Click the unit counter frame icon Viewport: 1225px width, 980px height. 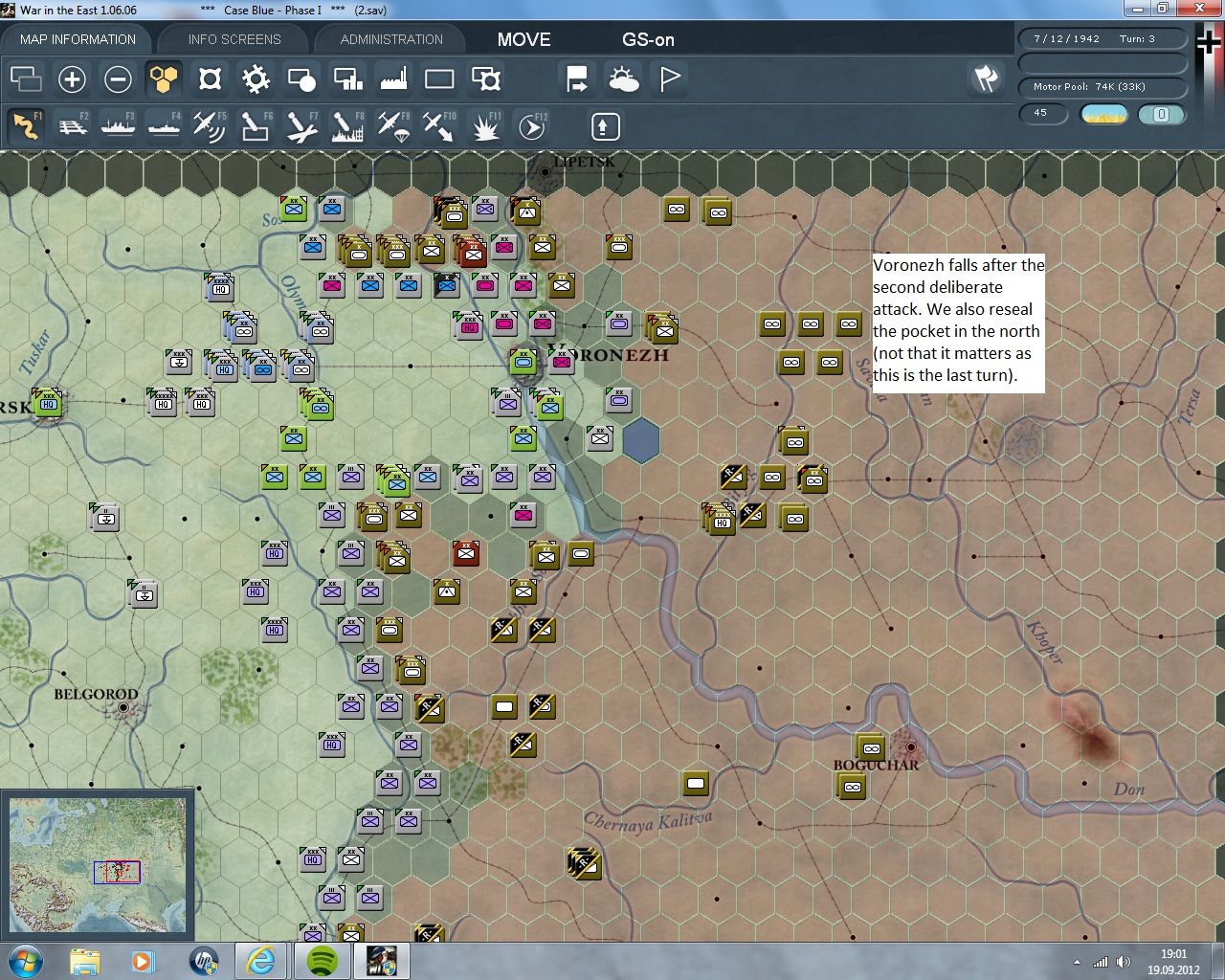pyautogui.click(x=210, y=78)
